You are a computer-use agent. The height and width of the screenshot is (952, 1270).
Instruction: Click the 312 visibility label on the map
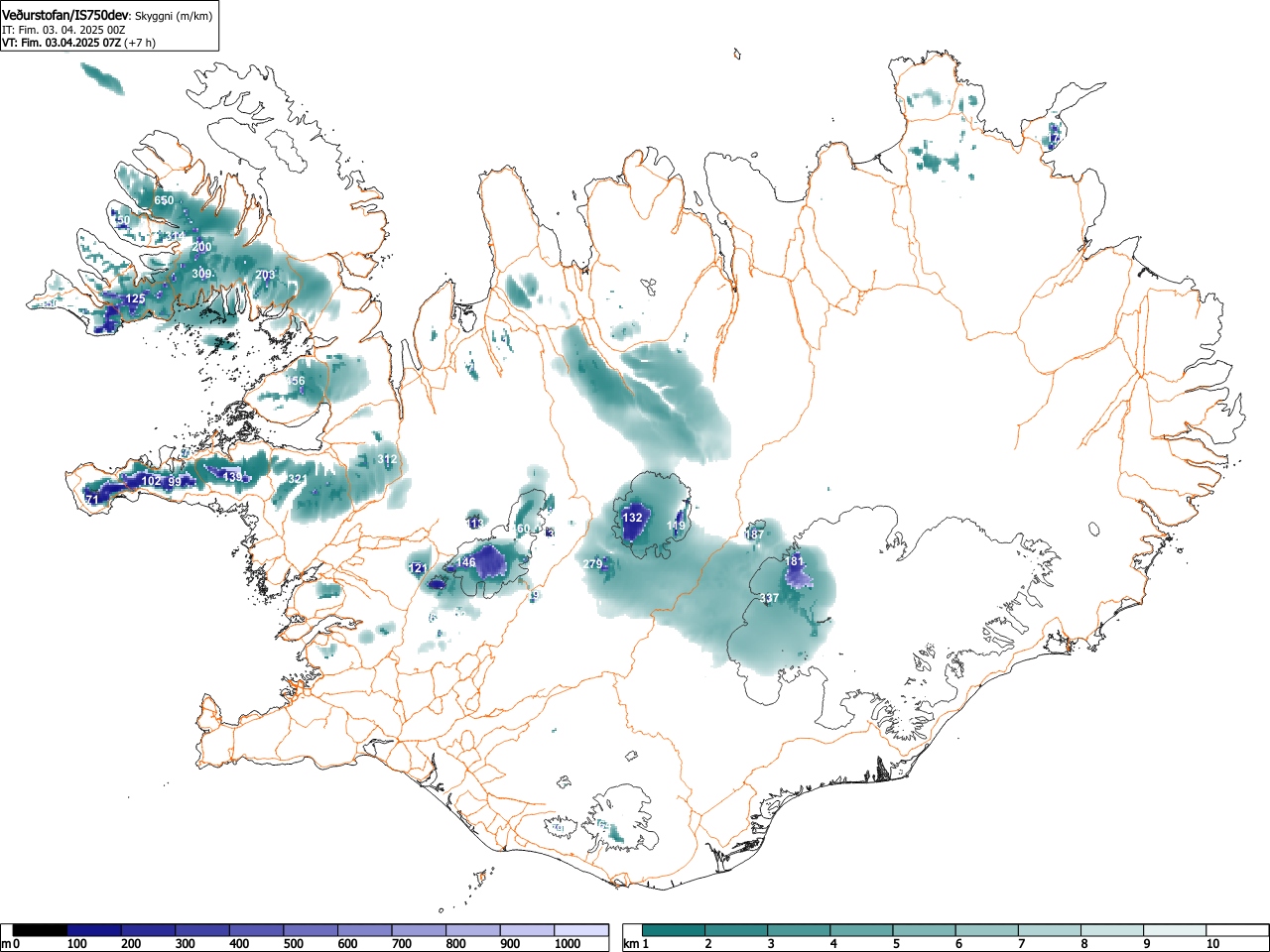pos(387,459)
